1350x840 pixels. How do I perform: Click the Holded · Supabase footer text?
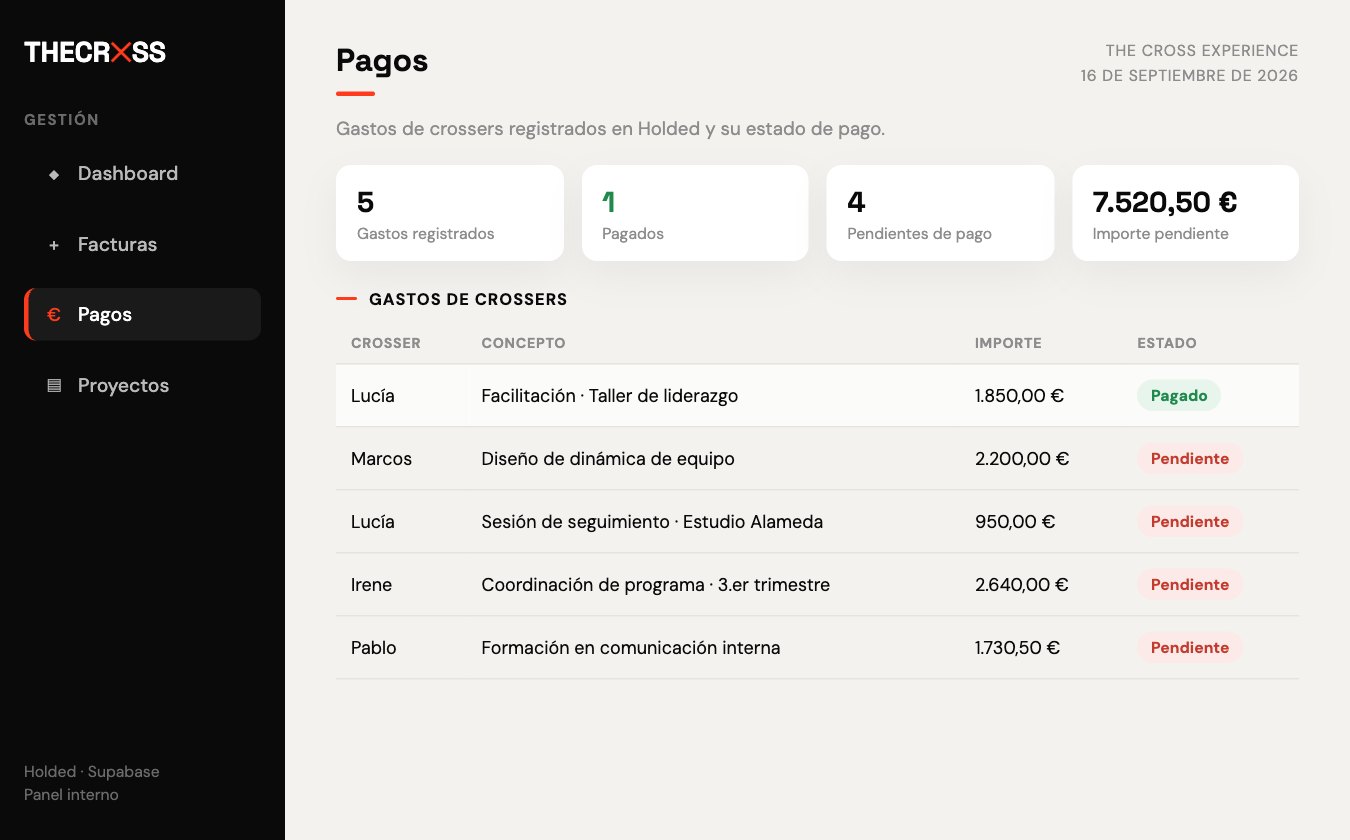[92, 772]
